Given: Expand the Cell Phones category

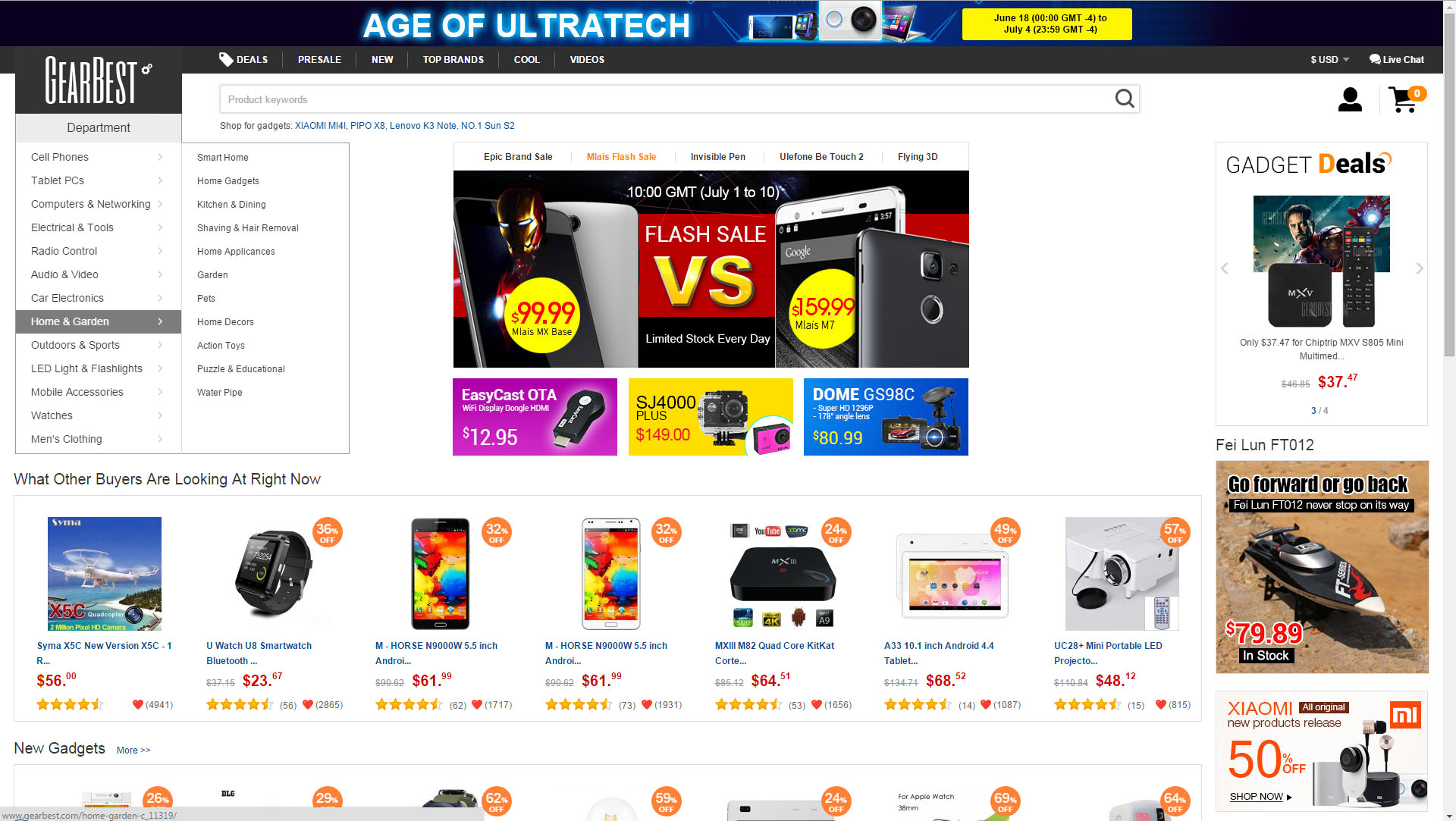Looking at the screenshot, I should coord(98,157).
